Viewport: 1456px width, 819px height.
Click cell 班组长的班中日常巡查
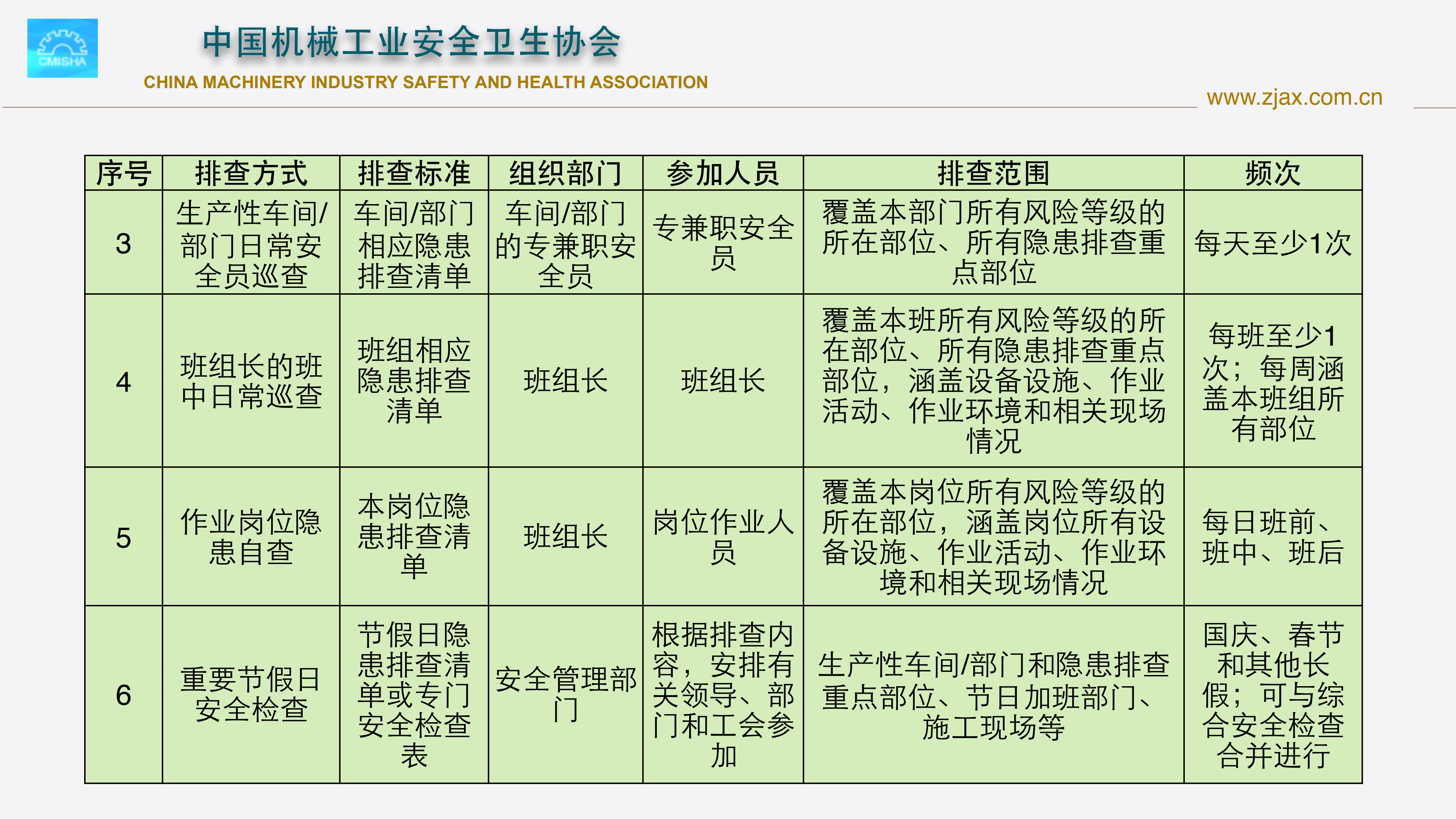tap(251, 381)
